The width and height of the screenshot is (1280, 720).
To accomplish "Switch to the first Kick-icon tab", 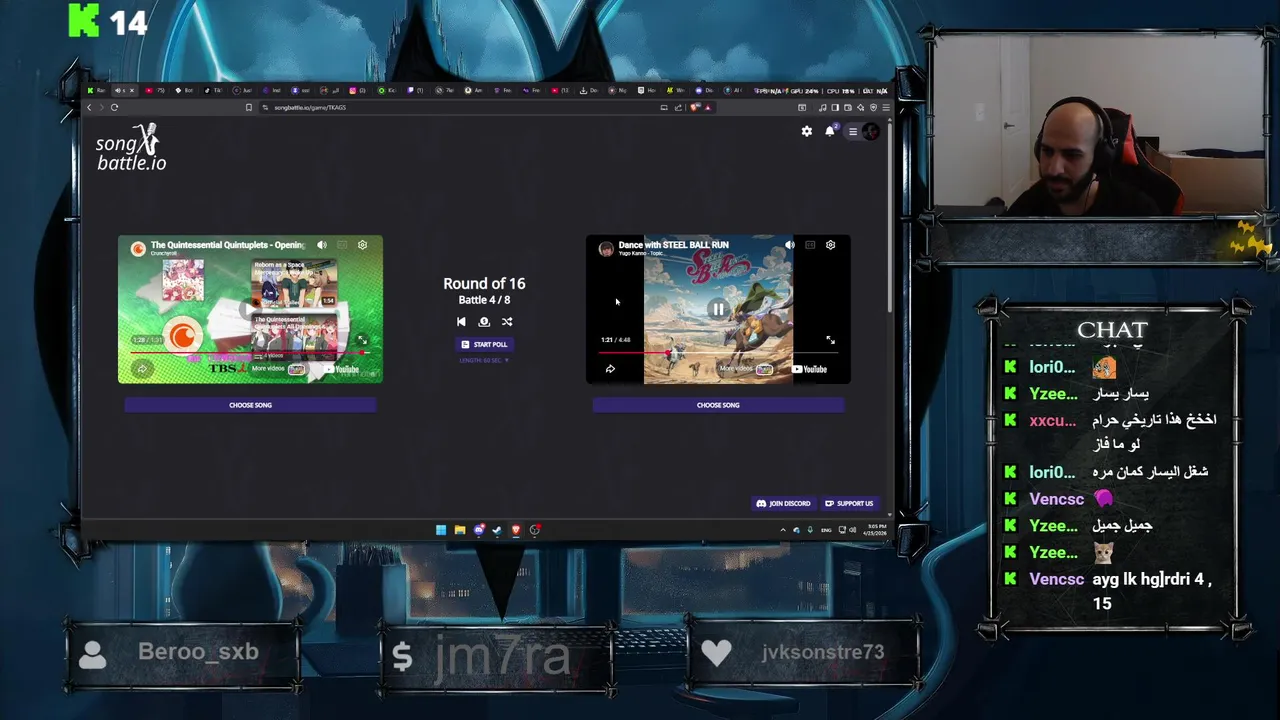I will (x=97, y=91).
